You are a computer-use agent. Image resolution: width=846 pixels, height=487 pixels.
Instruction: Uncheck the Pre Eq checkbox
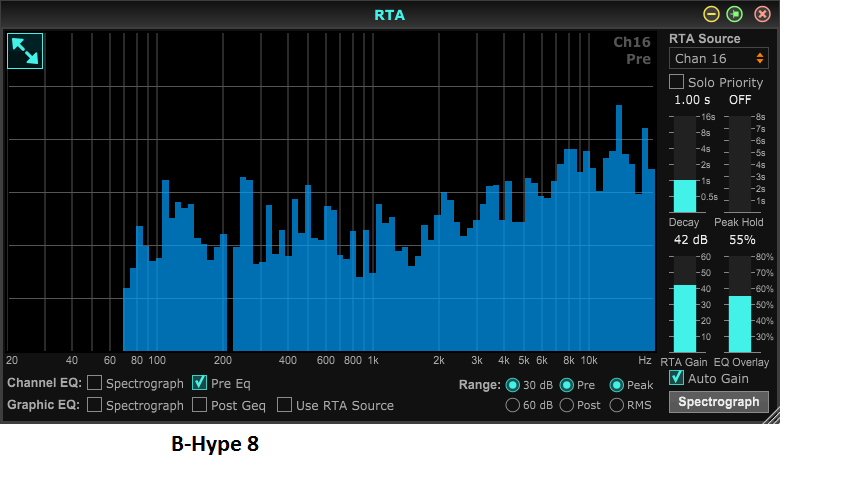200,383
